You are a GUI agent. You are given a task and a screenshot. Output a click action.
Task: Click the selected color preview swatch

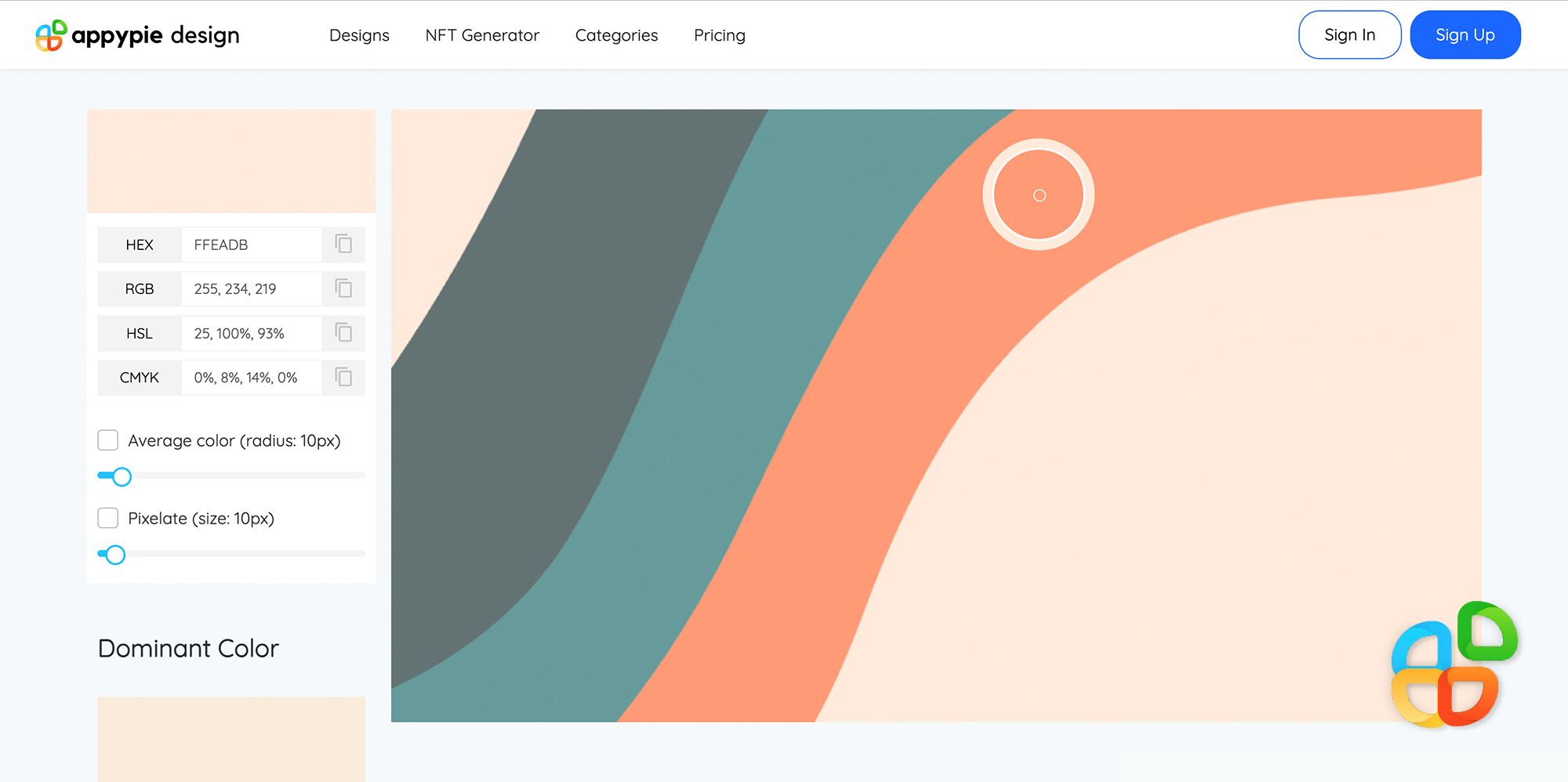[x=231, y=161]
